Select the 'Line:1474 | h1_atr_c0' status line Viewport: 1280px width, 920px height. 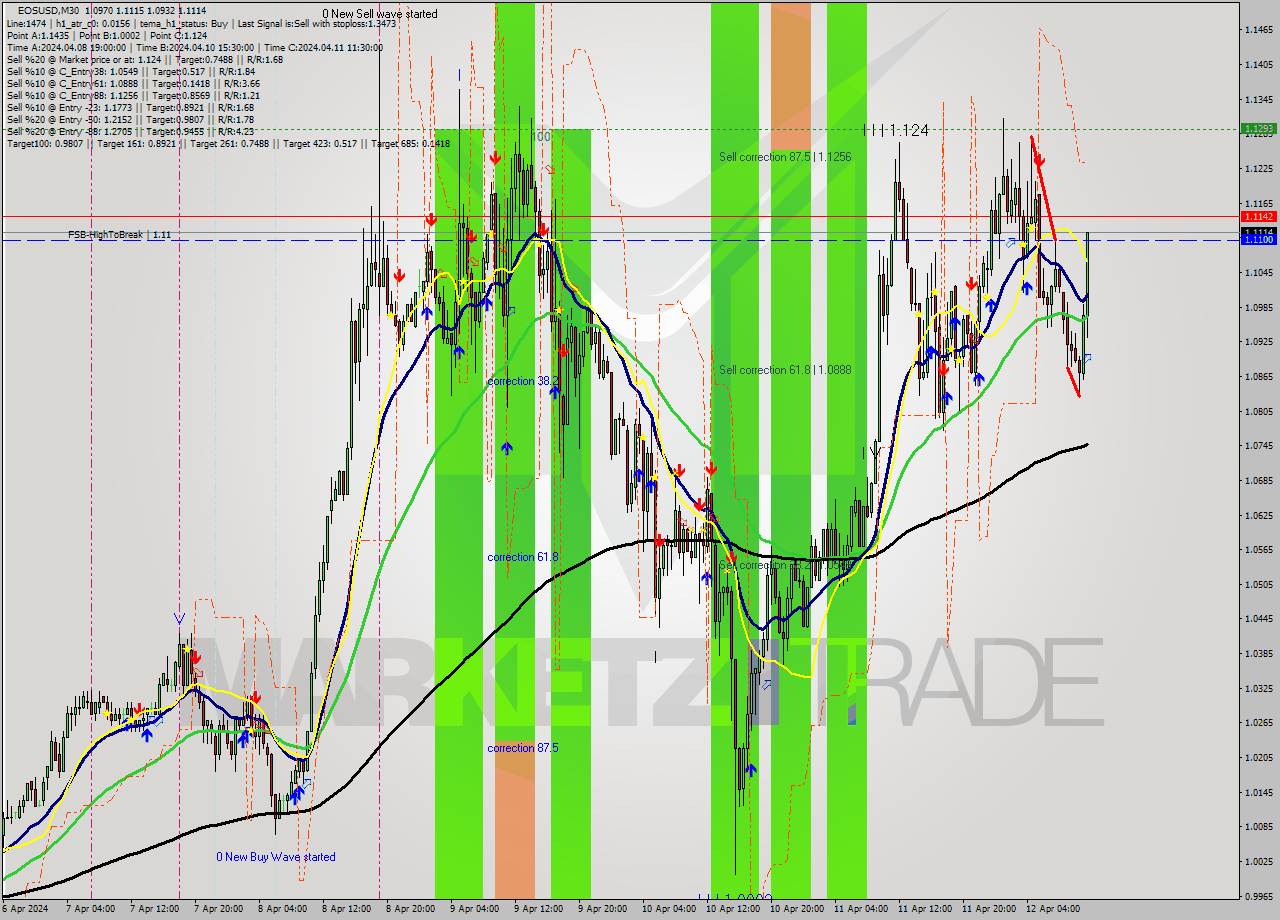[x=201, y=23]
